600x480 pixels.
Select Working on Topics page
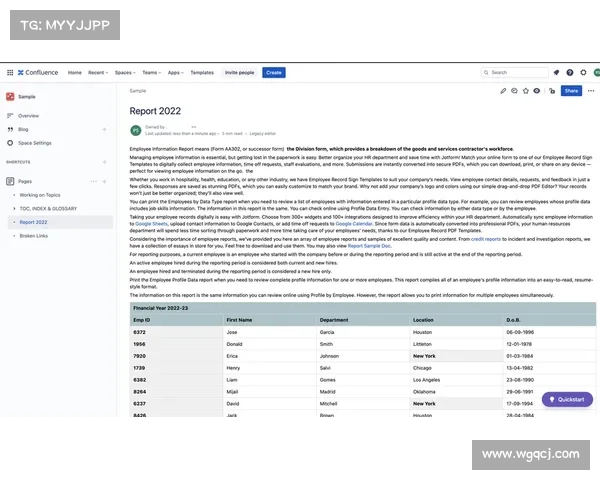click(x=40, y=195)
